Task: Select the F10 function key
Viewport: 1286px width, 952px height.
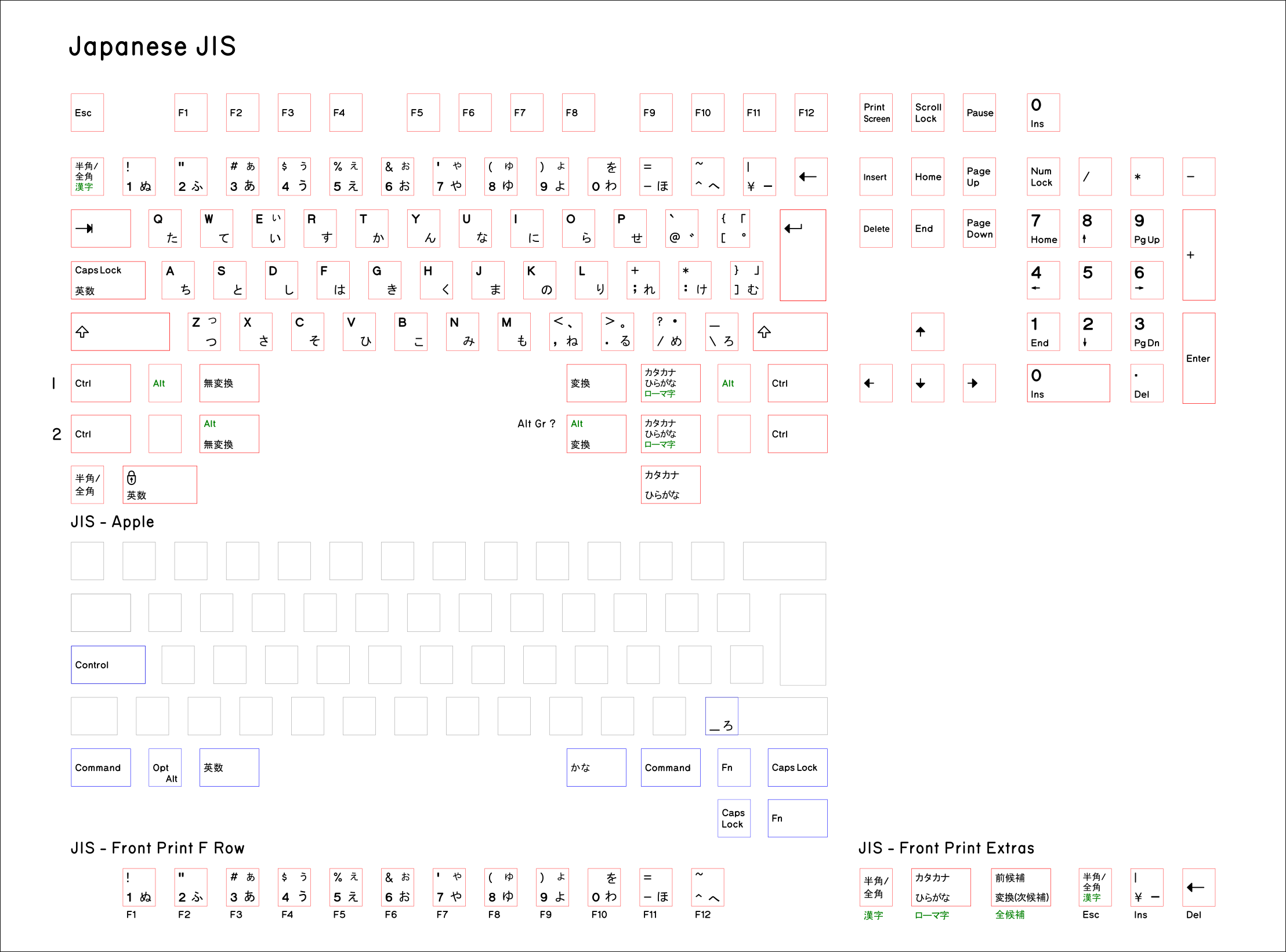Action: (x=707, y=113)
